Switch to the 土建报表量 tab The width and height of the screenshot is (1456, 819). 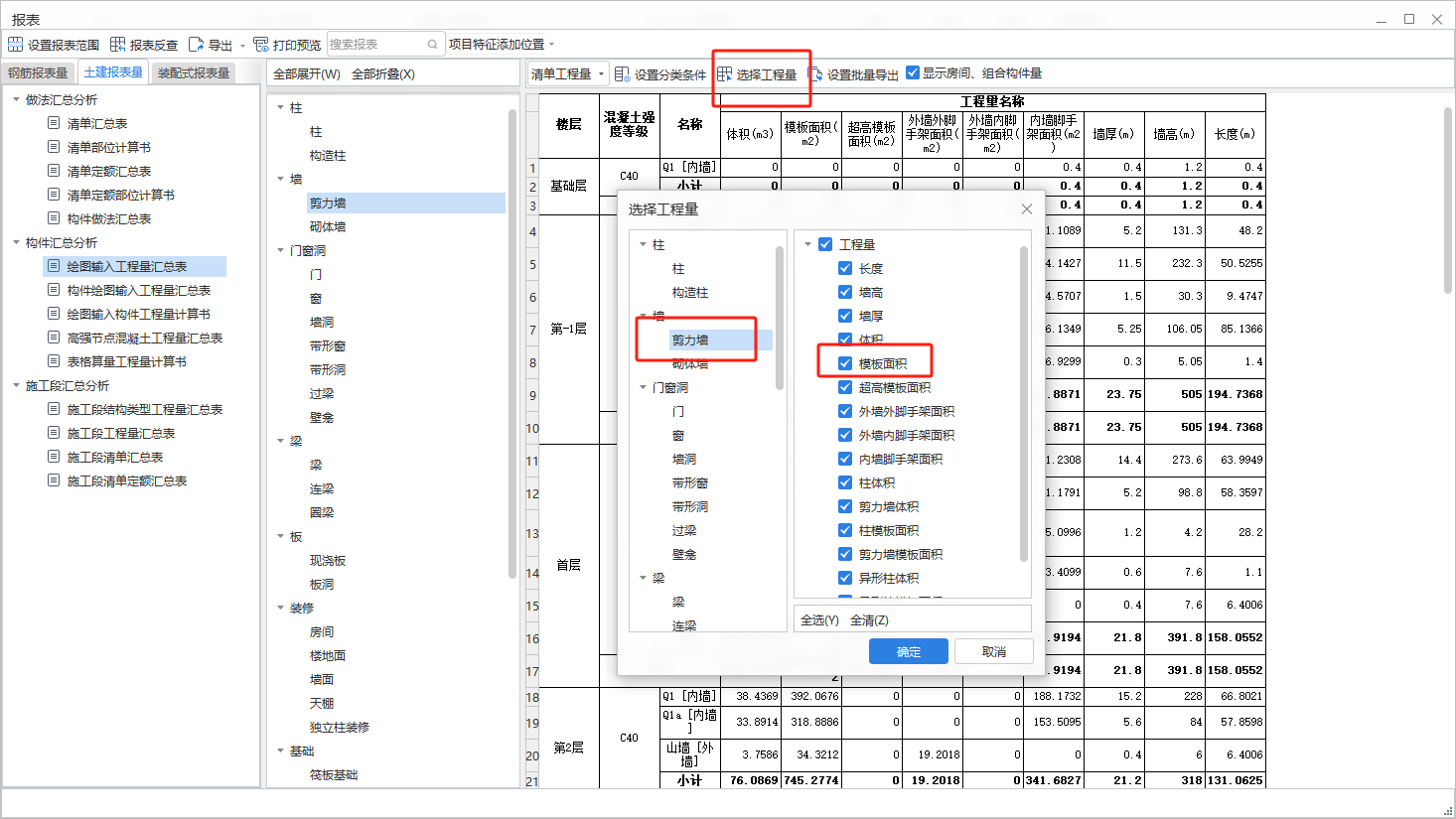coord(112,71)
